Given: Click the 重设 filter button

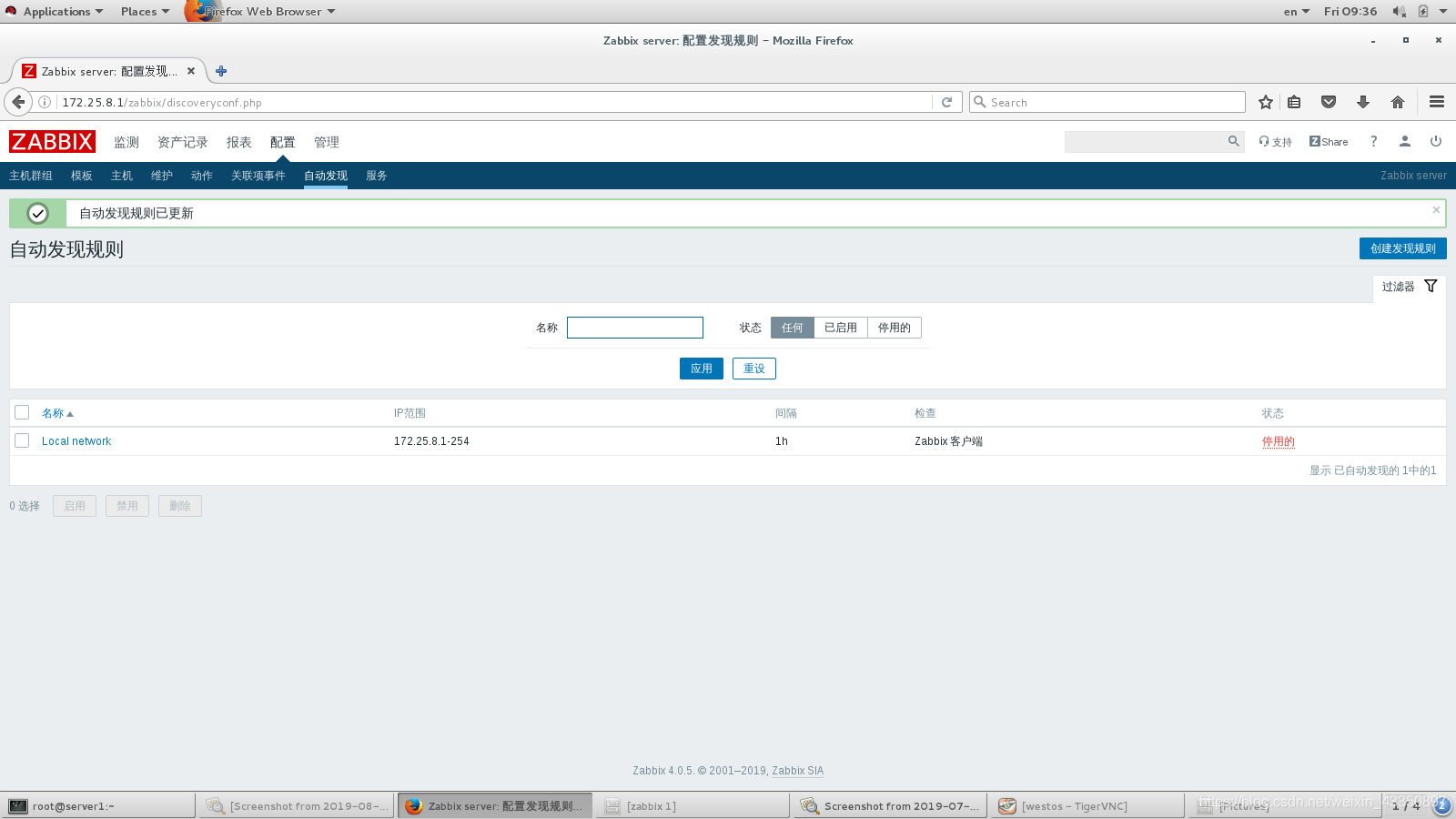Looking at the screenshot, I should pyautogui.click(x=754, y=369).
